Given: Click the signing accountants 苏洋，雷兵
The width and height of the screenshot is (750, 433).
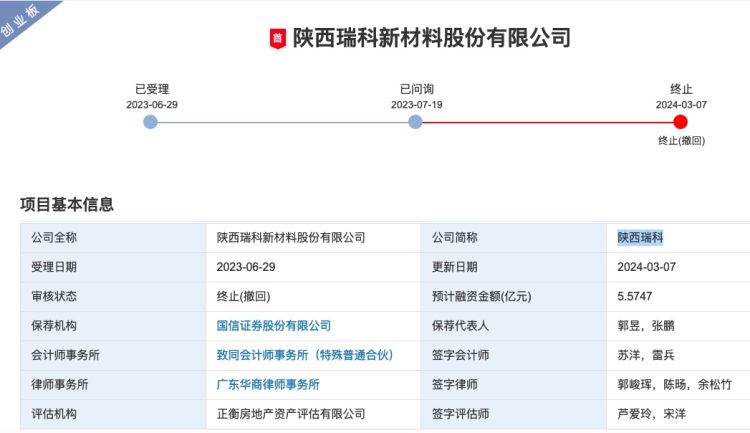Looking at the screenshot, I should (646, 355).
